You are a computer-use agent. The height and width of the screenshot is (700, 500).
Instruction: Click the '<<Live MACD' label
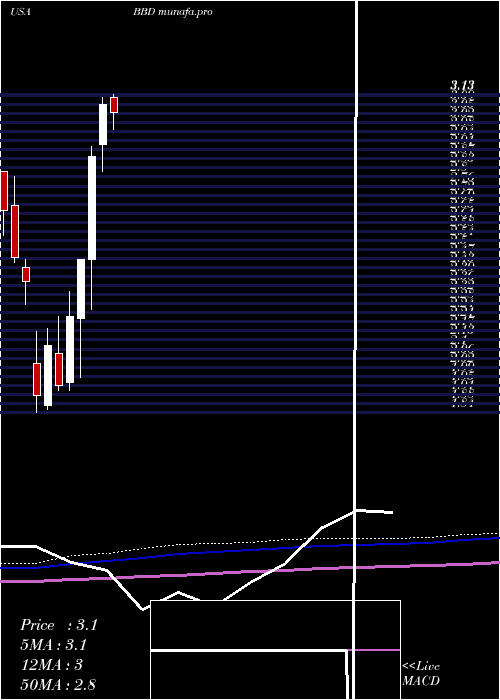click(421, 674)
